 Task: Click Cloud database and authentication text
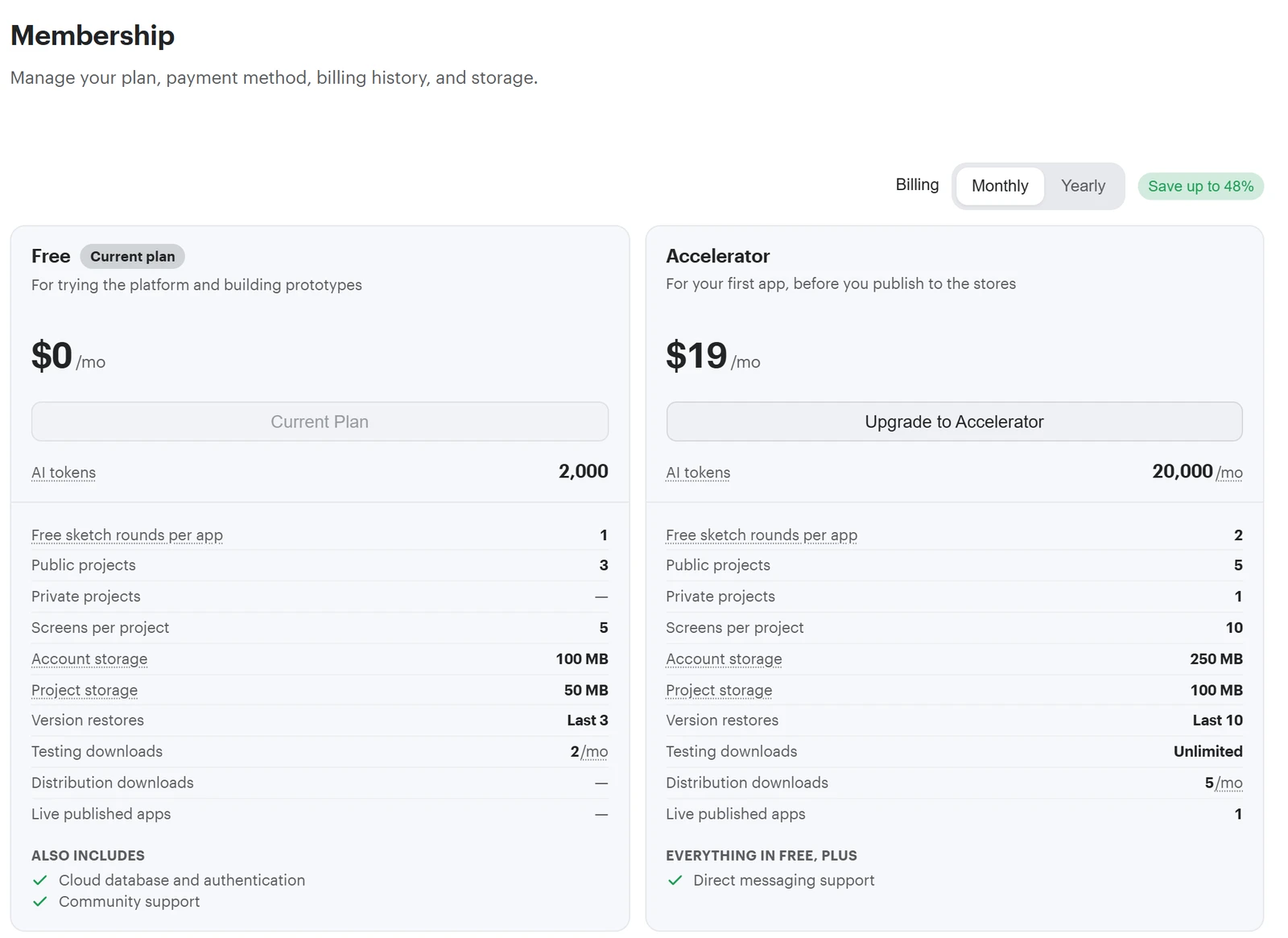tap(182, 880)
